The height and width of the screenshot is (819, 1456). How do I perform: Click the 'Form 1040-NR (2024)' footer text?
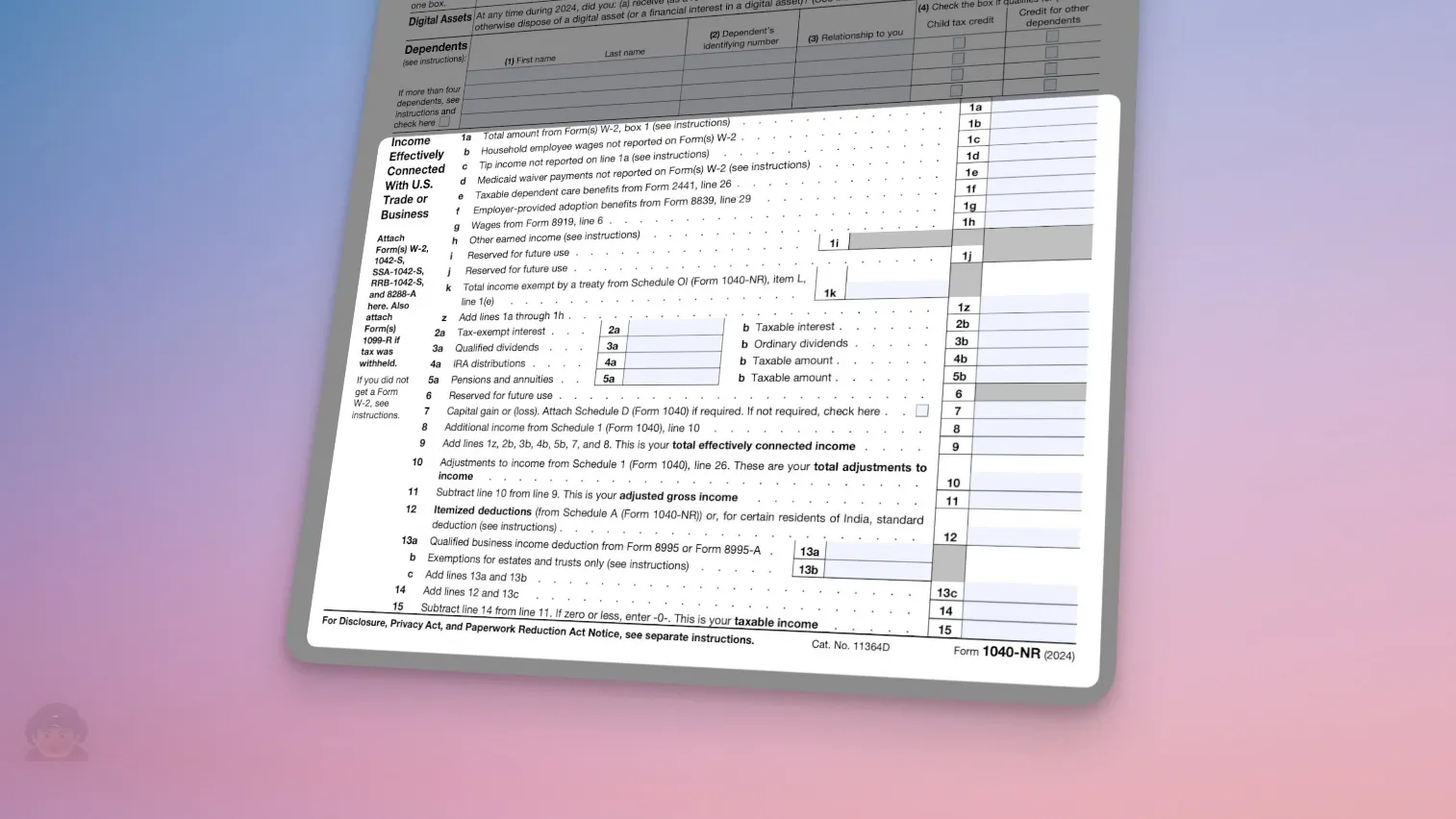1014,653
